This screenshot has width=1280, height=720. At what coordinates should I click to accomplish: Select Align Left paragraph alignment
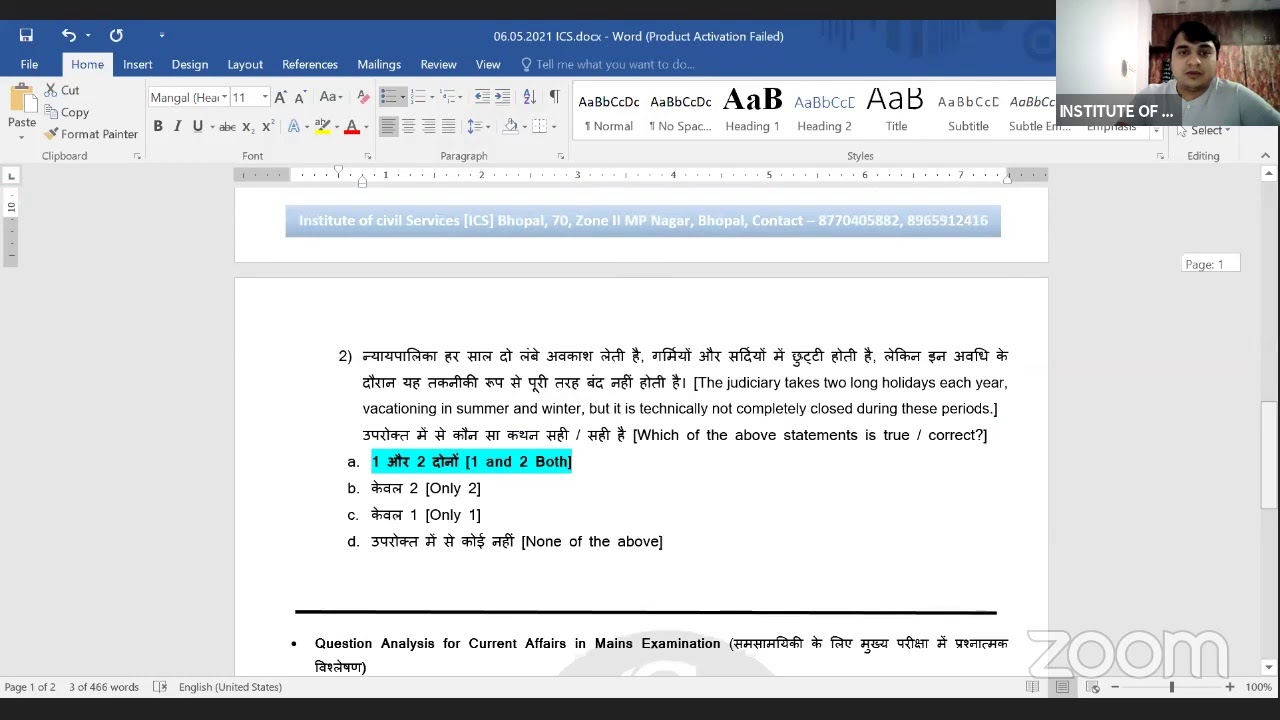click(388, 126)
